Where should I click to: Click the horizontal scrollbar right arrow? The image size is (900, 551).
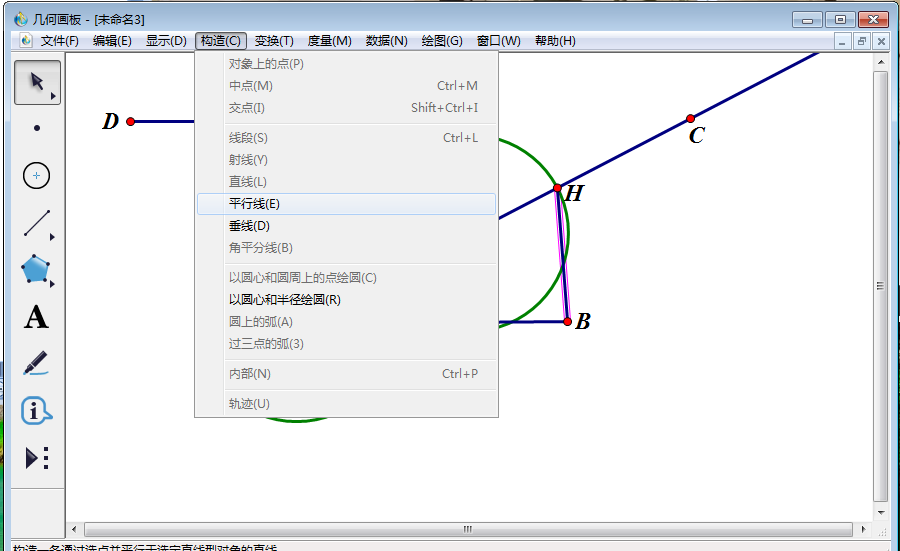863,529
